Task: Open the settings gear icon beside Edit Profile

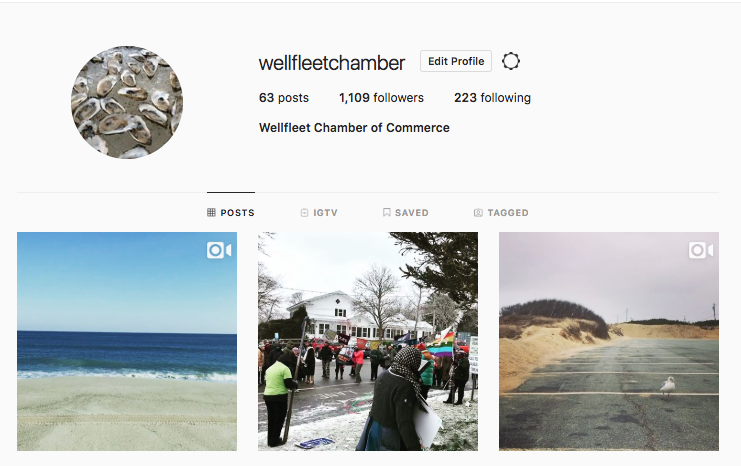Action: point(510,61)
